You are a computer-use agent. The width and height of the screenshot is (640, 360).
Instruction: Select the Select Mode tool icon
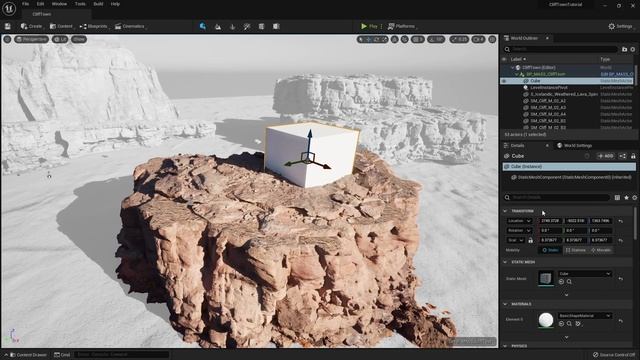click(203, 26)
